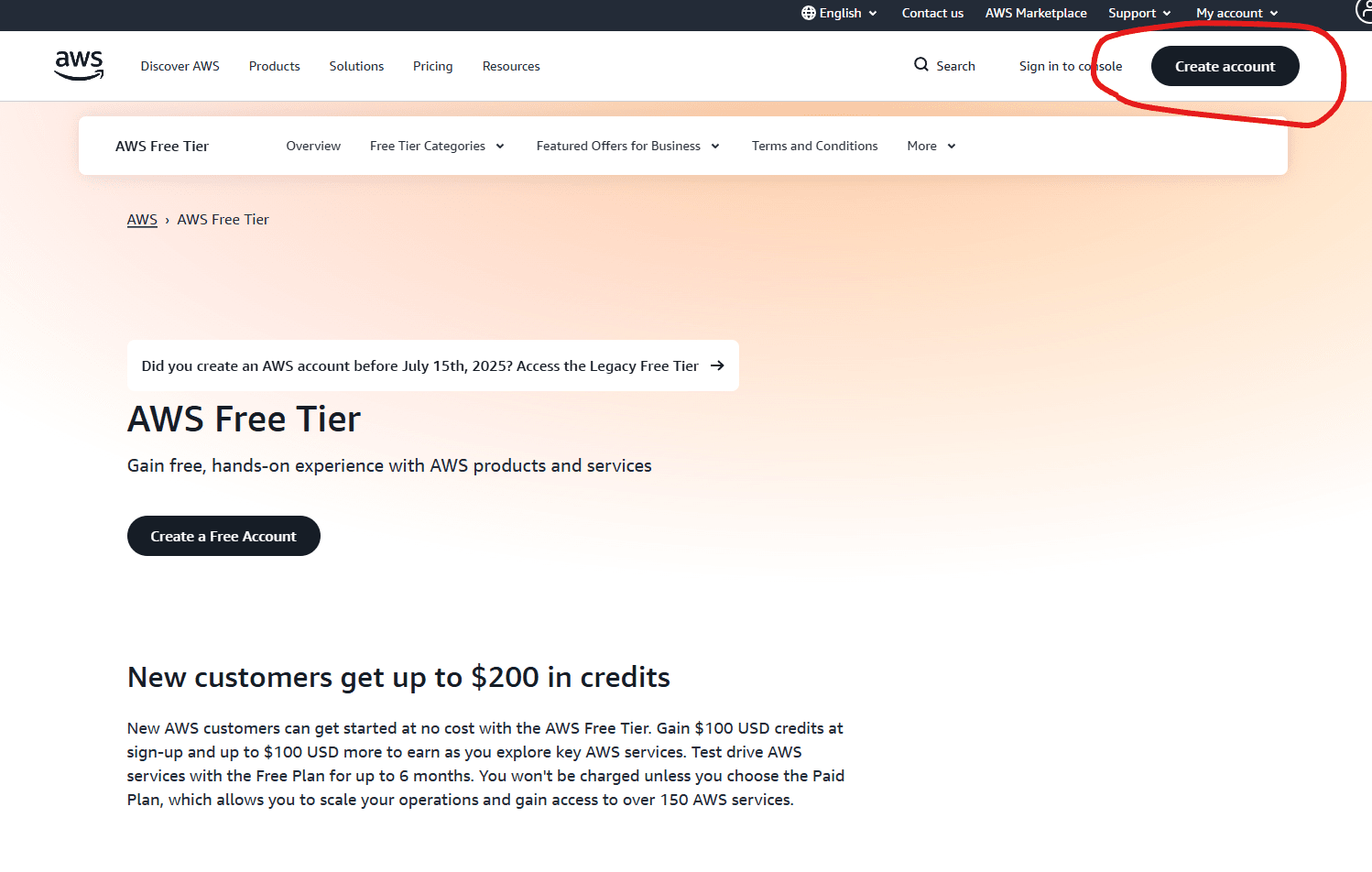The image size is (1372, 872).
Task: Expand the Support menu
Action: coord(1139,13)
